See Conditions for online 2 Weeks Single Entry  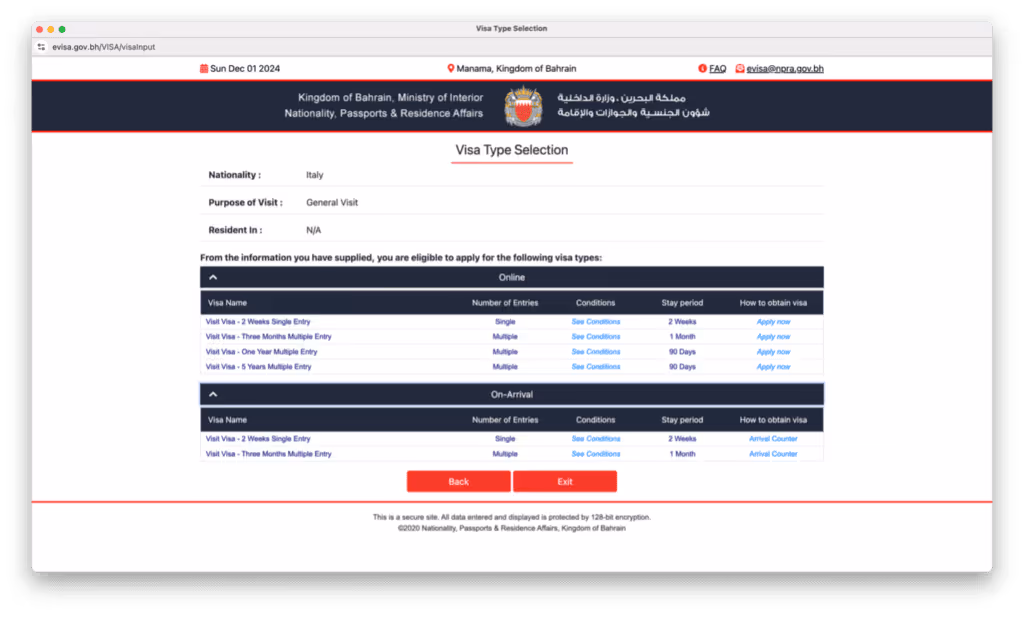pyautogui.click(x=596, y=322)
